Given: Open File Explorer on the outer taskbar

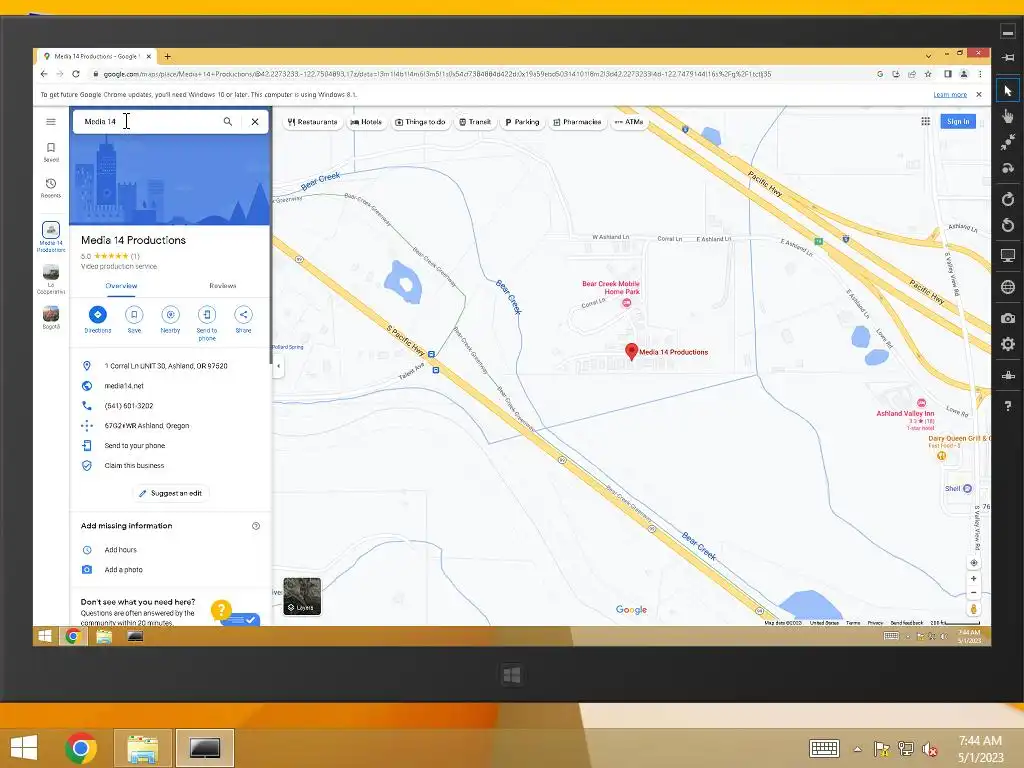Looking at the screenshot, I should point(142,748).
